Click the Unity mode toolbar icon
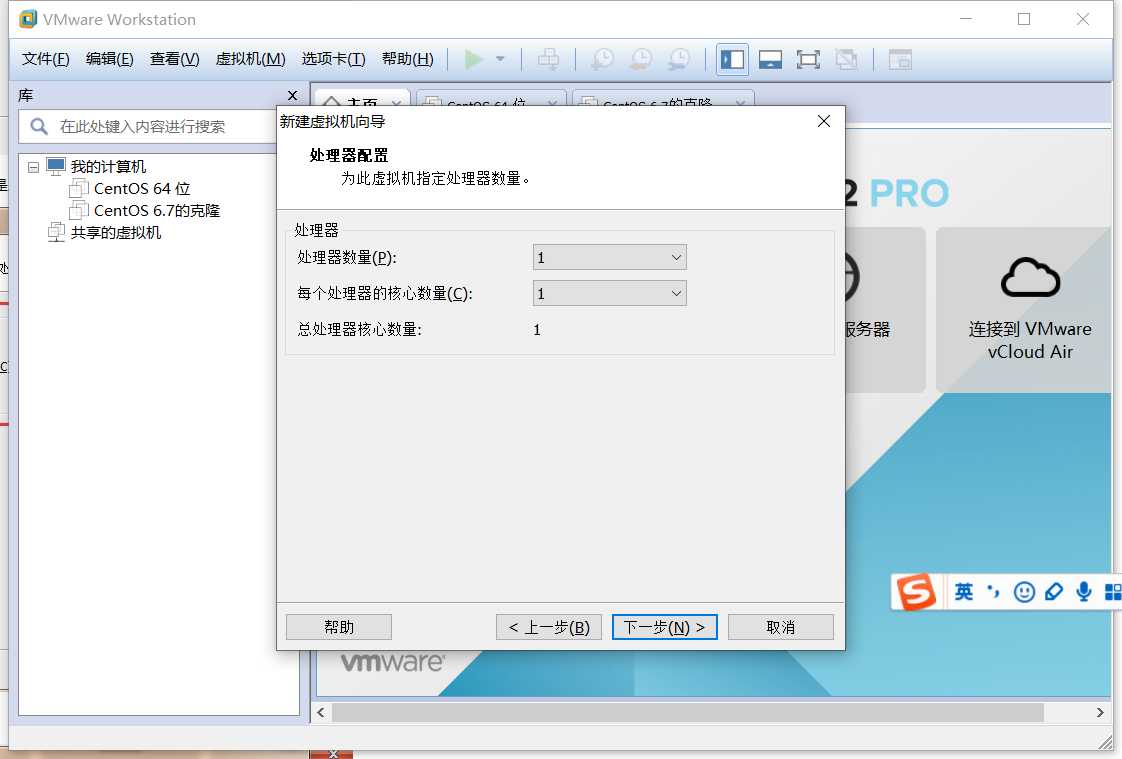The height and width of the screenshot is (759, 1122). [846, 59]
